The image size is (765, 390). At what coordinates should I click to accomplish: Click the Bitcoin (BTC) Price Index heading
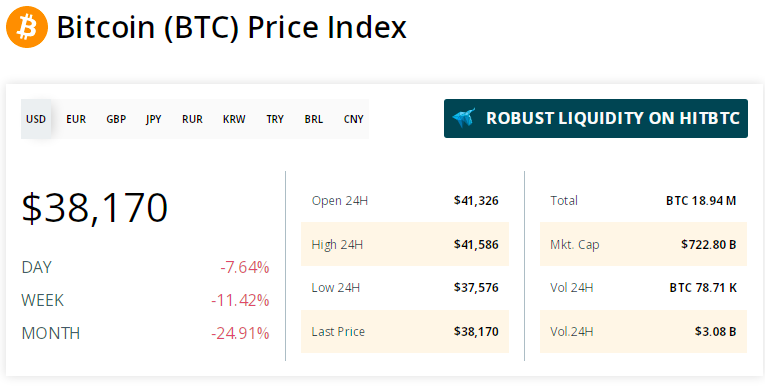click(x=232, y=27)
